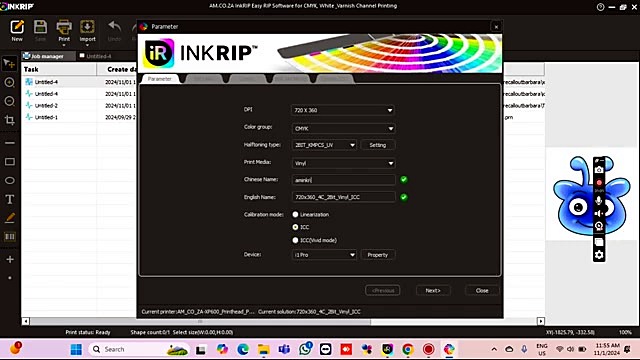Click the horizontal scrollbar right arrow

[x=540, y=321]
